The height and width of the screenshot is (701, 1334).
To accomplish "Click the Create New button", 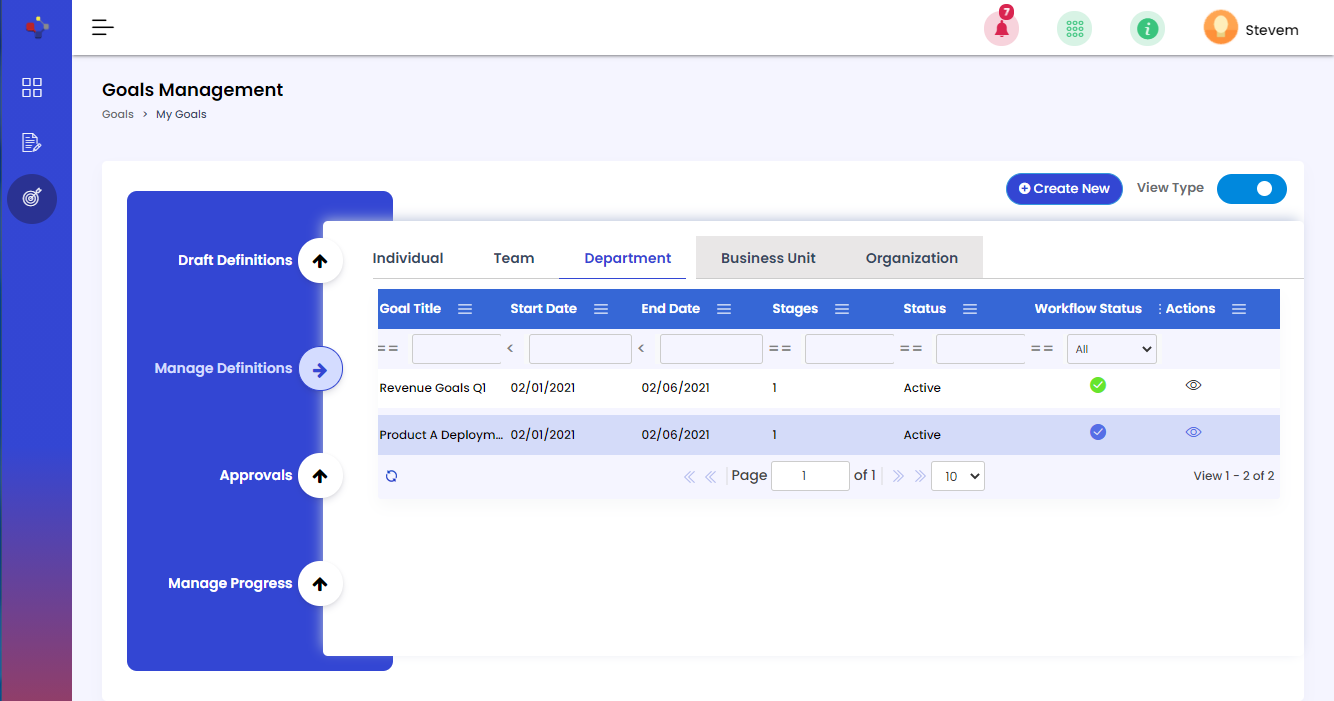I will (1064, 189).
